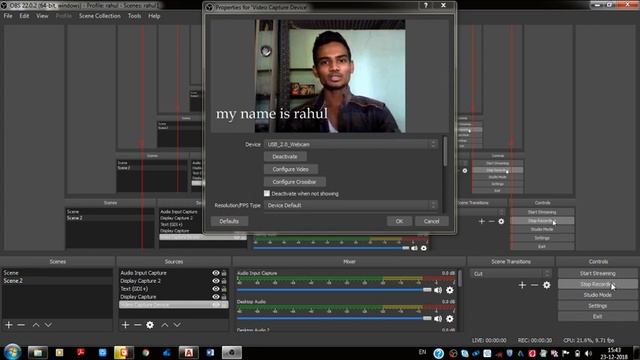
Task: Click Stop Recording in Controls panel
Action: point(598,284)
